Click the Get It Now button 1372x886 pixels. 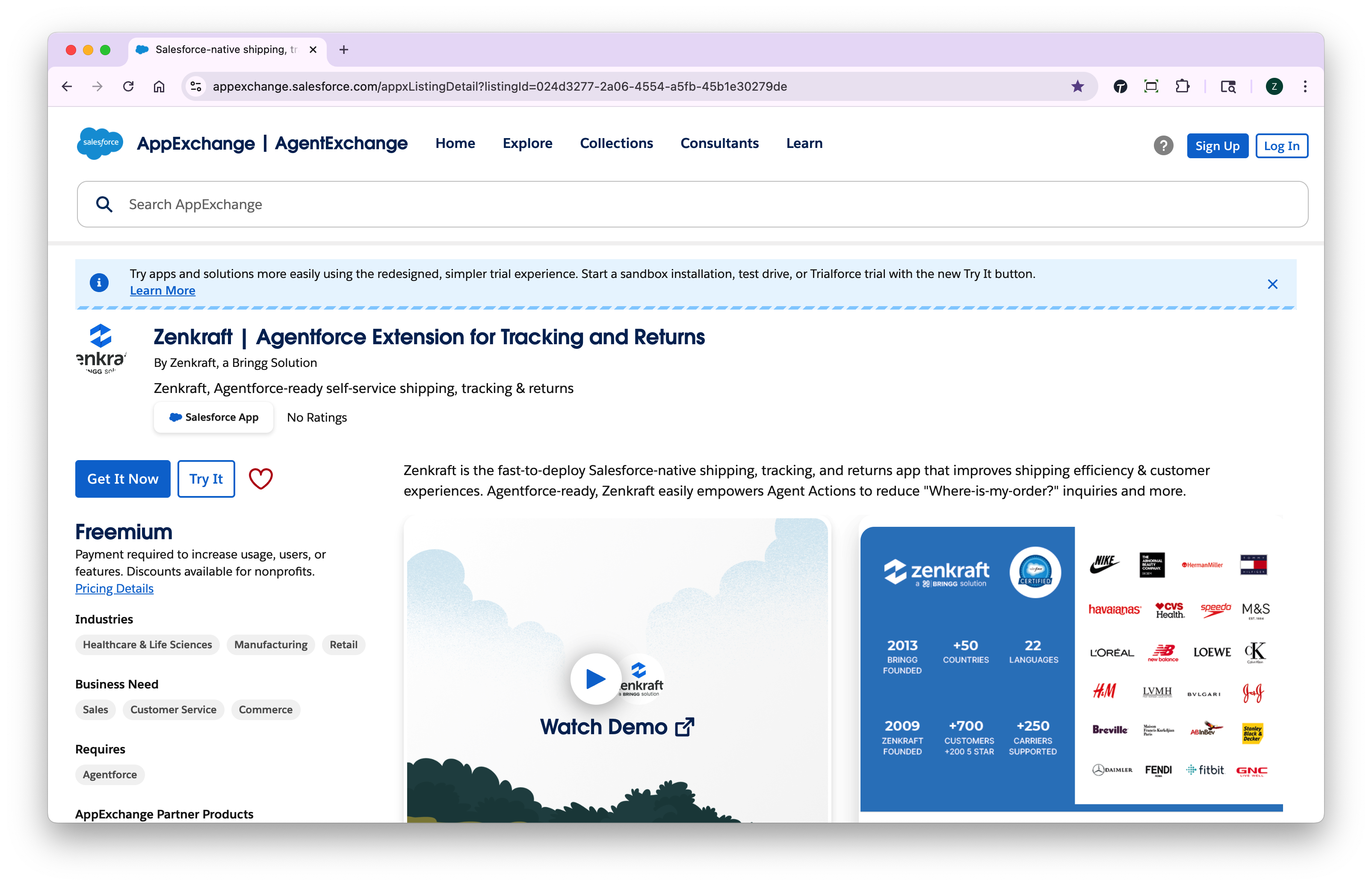(x=123, y=478)
